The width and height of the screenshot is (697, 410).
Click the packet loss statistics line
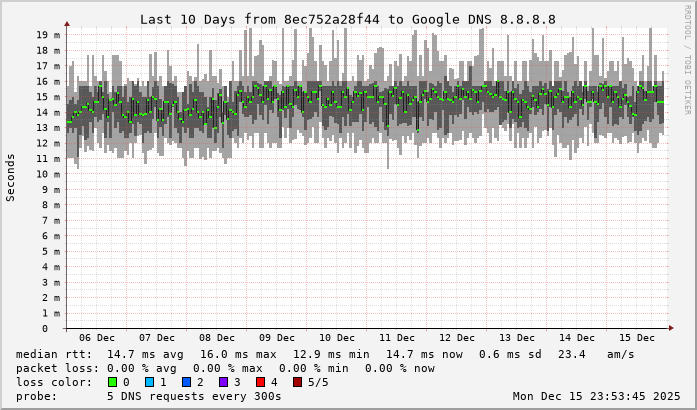tap(225, 368)
